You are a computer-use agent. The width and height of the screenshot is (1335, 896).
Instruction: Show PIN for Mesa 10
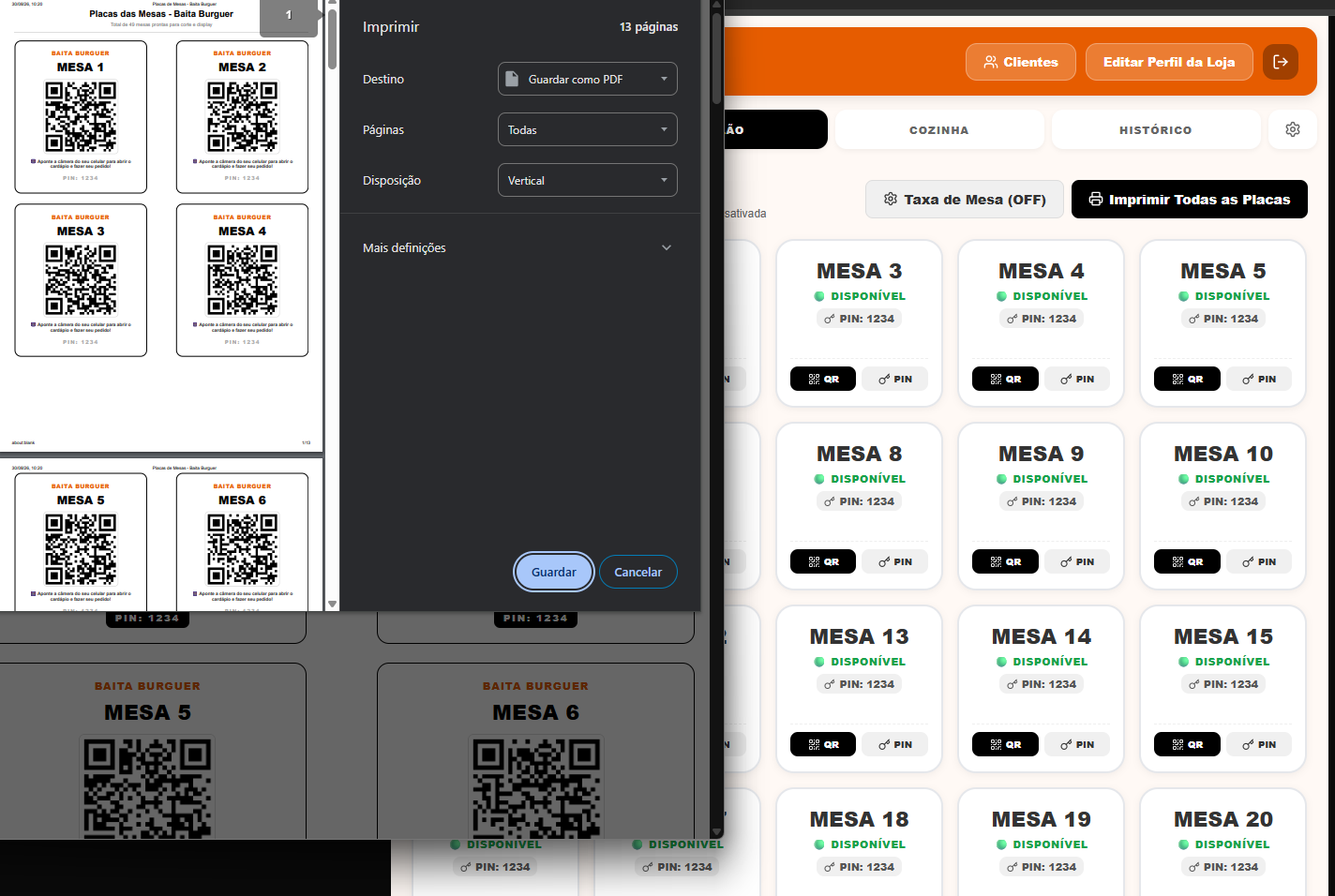click(x=1259, y=561)
